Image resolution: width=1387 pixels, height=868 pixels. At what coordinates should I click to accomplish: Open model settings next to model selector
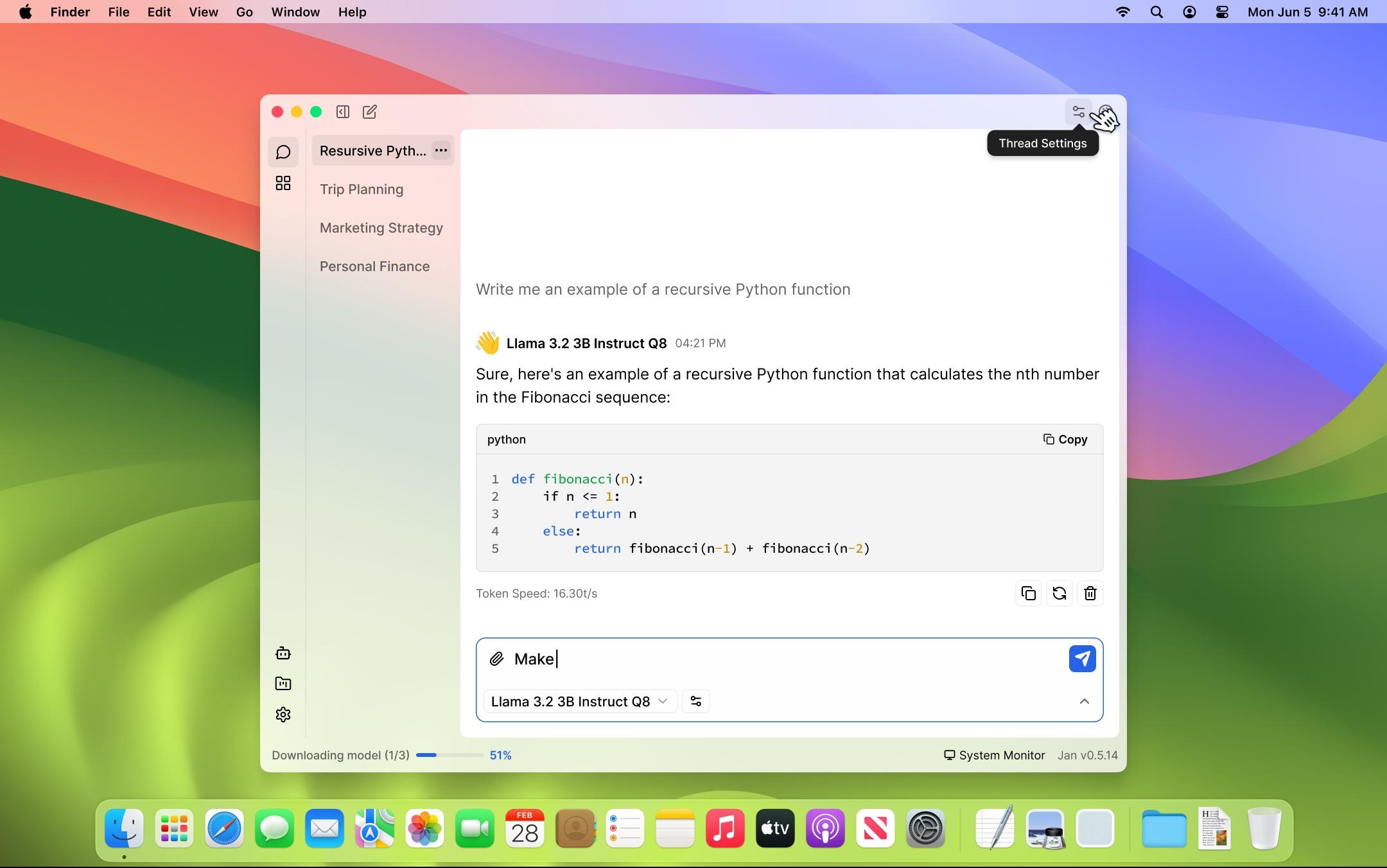coord(696,702)
